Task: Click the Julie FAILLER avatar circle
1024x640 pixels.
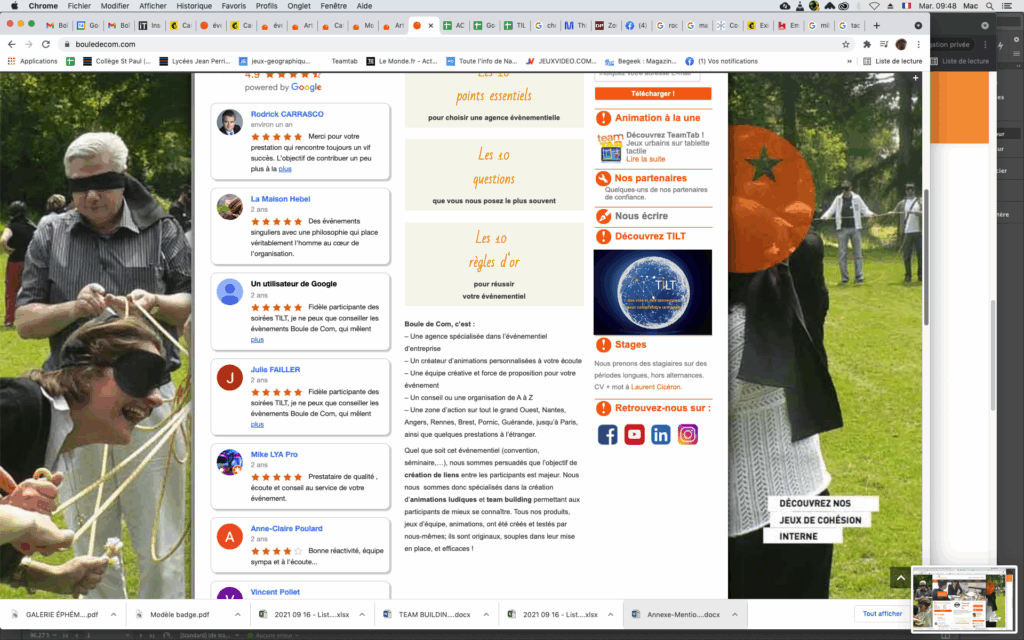Action: pyautogui.click(x=230, y=377)
